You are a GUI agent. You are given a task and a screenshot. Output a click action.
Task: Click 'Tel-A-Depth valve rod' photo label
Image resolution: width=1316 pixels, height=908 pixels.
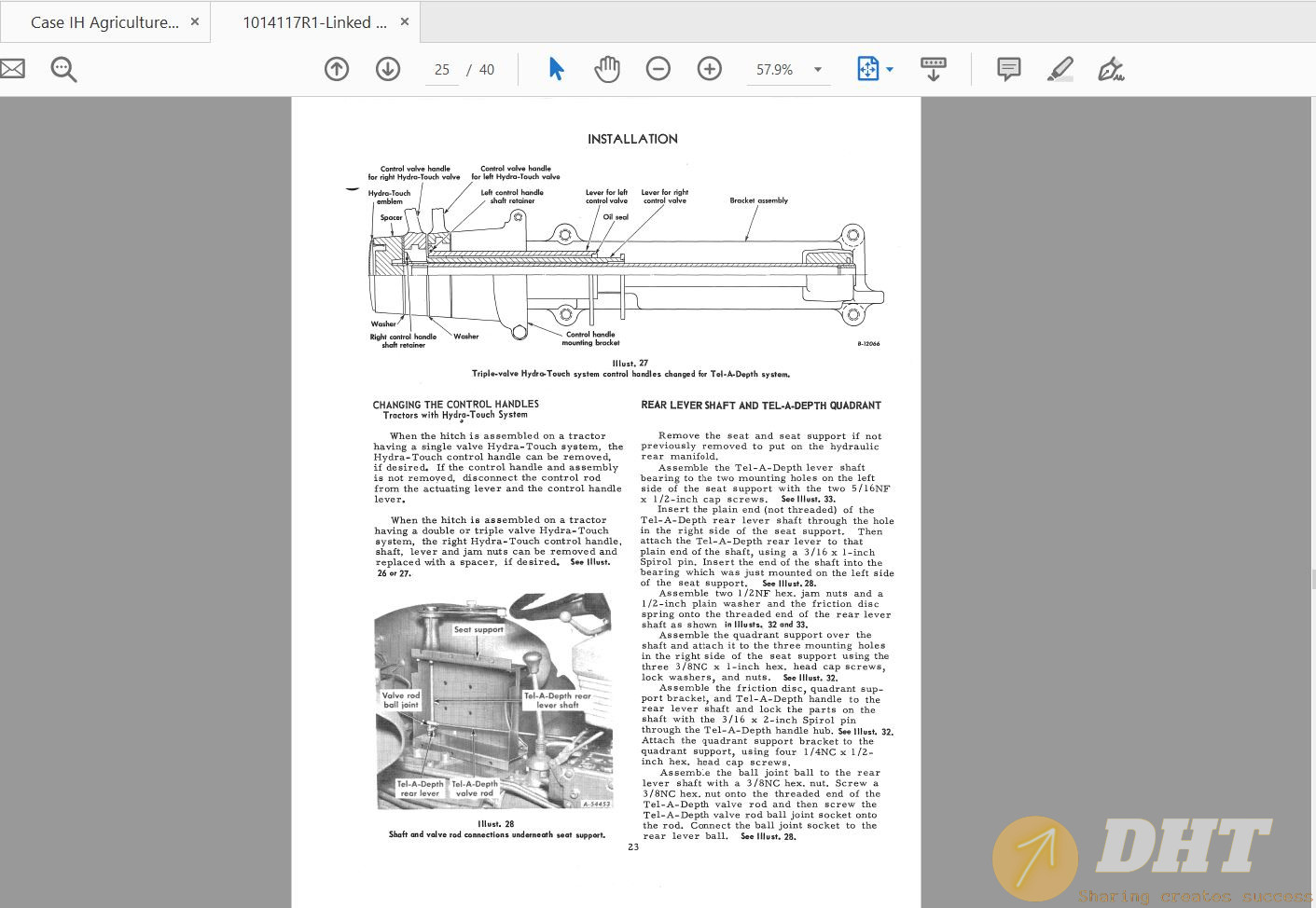pyautogui.click(x=475, y=789)
